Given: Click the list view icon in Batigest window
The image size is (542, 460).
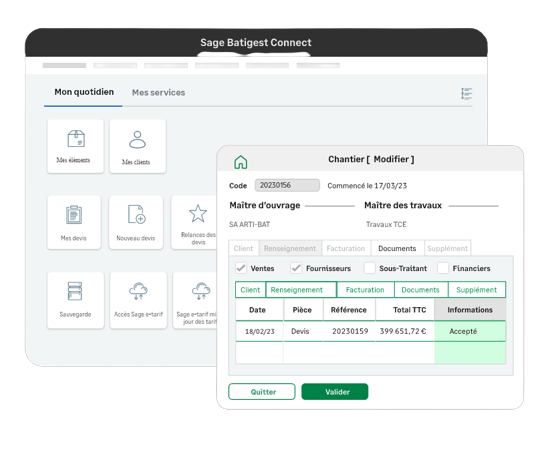Looking at the screenshot, I should click(x=466, y=94).
